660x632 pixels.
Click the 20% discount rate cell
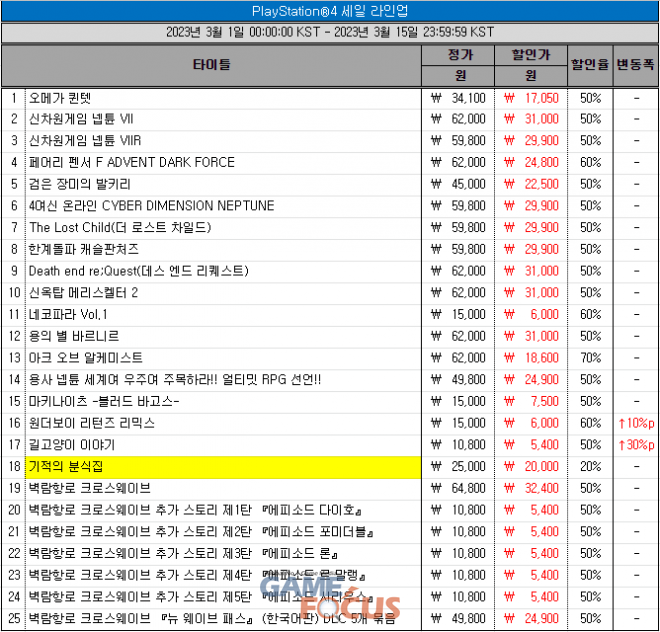pos(591,467)
